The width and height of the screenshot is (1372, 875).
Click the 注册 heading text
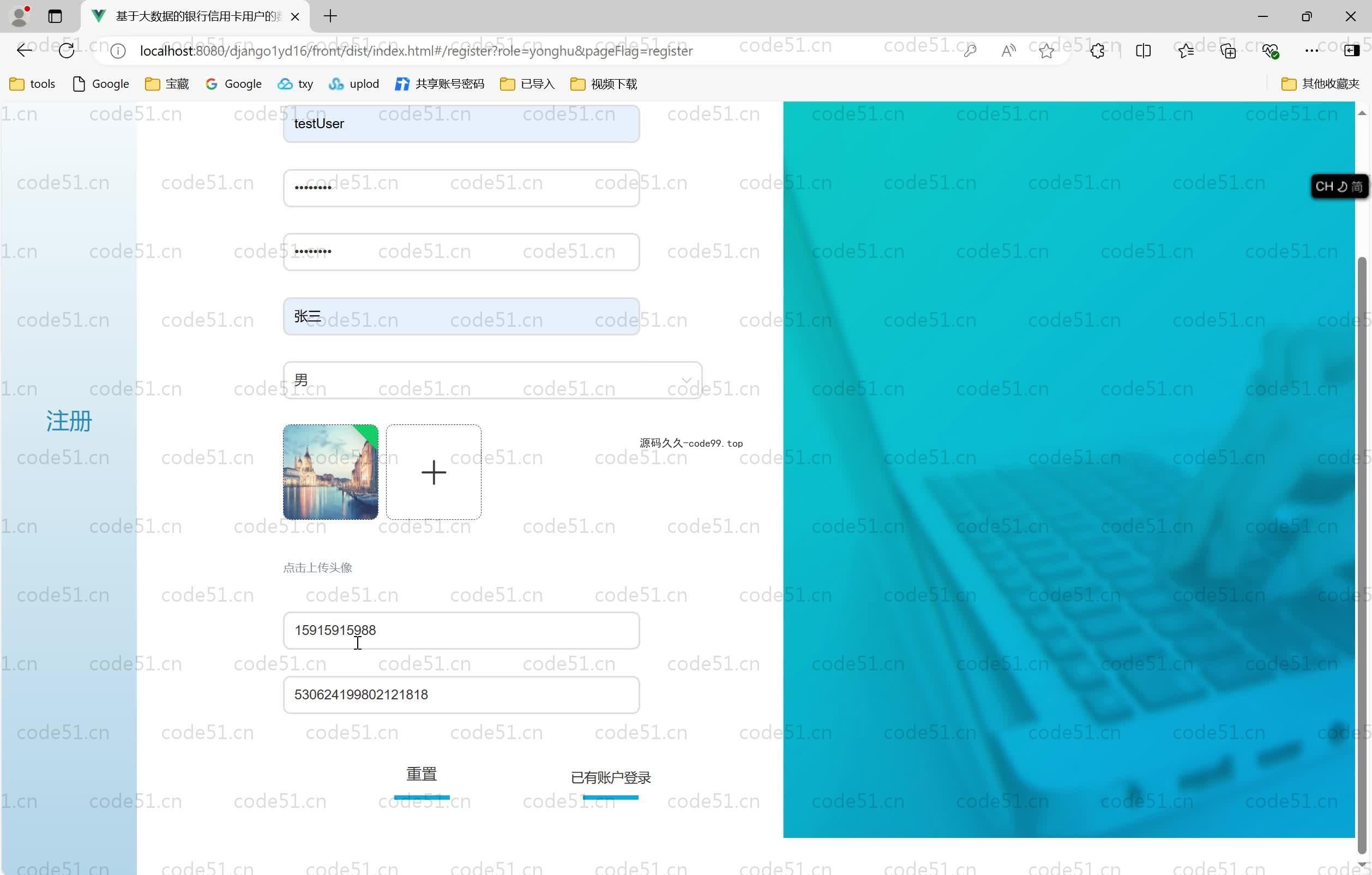click(69, 421)
